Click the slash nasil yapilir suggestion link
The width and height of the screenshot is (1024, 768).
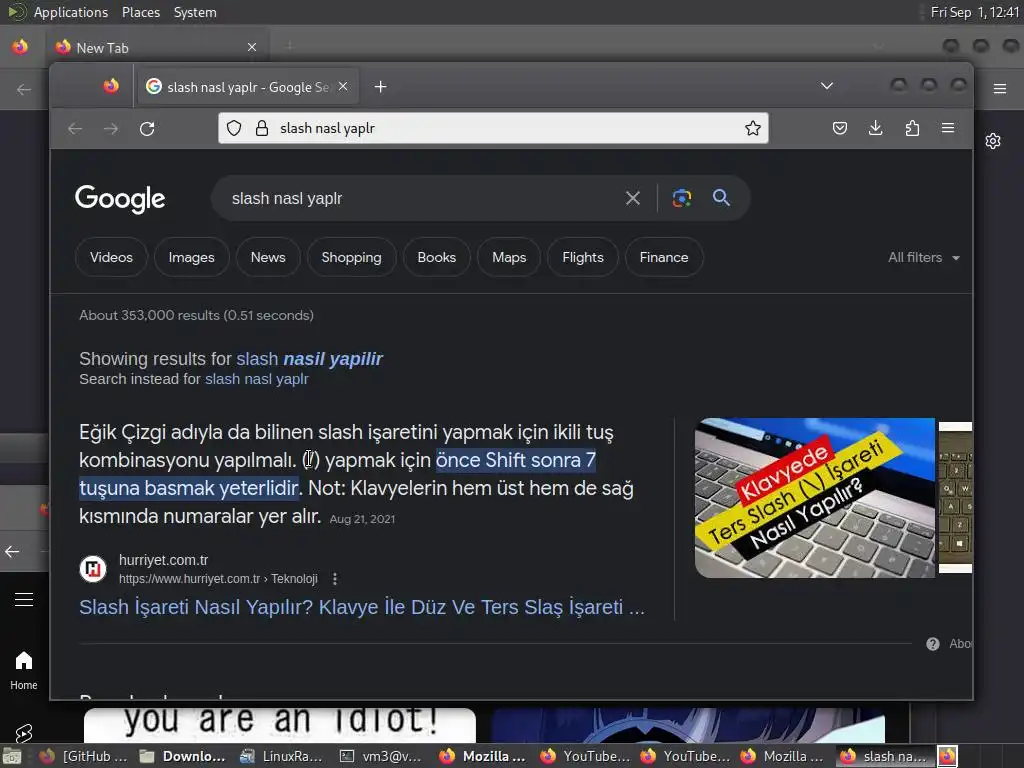pyautogui.click(x=310, y=359)
